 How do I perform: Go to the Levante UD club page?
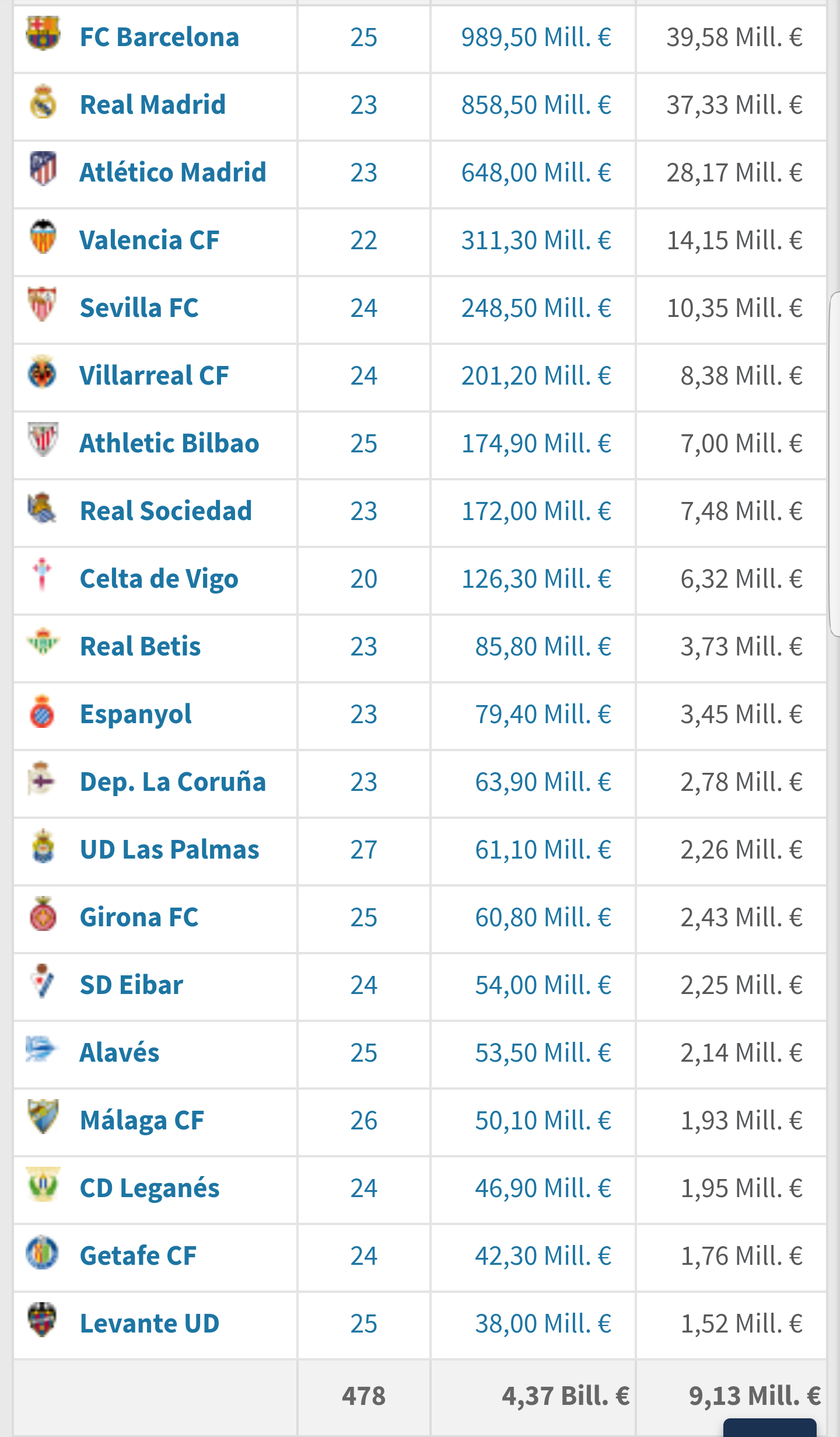click(x=149, y=1324)
